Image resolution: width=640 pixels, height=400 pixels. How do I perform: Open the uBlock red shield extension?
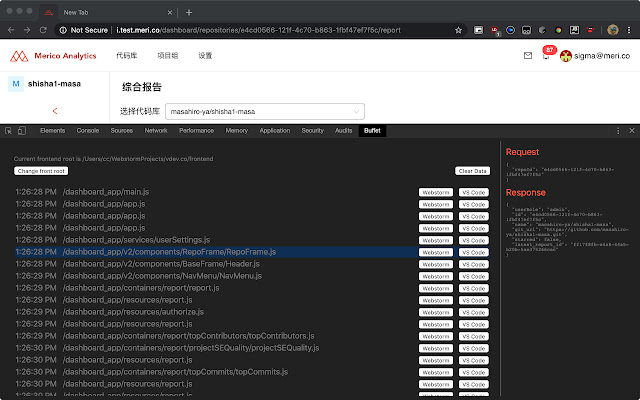[x=494, y=30]
